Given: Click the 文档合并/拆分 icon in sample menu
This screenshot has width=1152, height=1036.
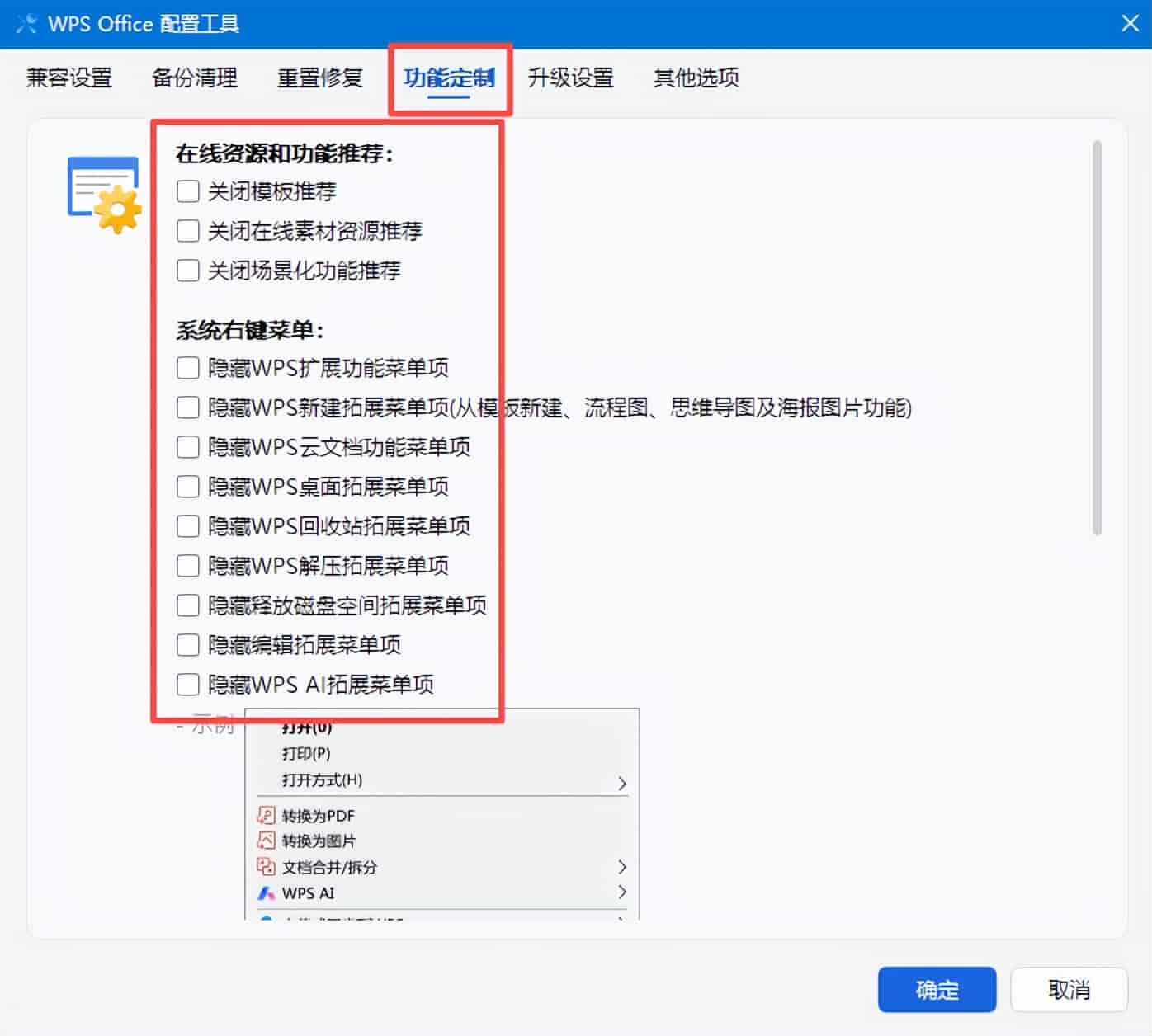Looking at the screenshot, I should point(266,867).
